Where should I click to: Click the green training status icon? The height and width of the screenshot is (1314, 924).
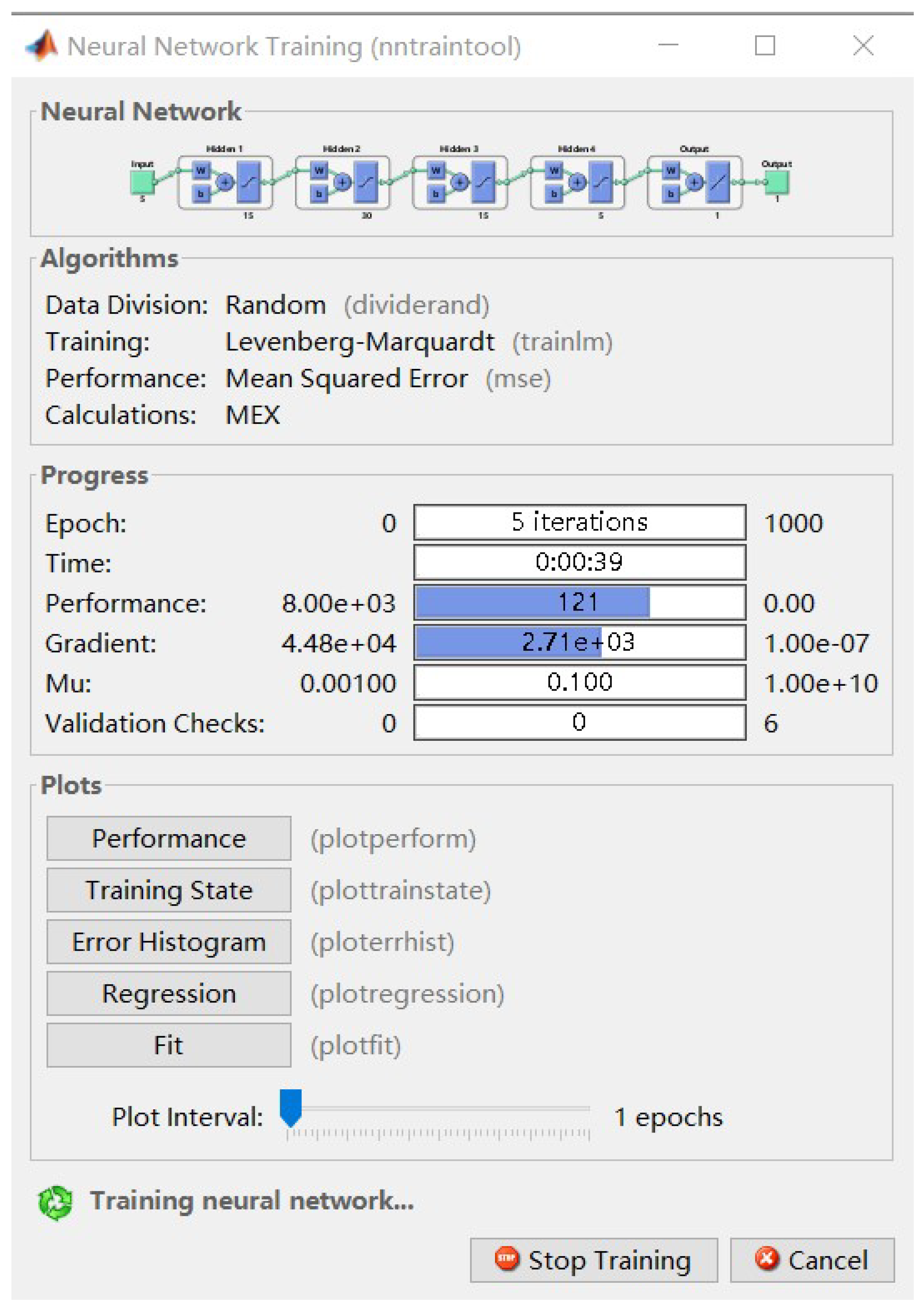pos(55,1203)
